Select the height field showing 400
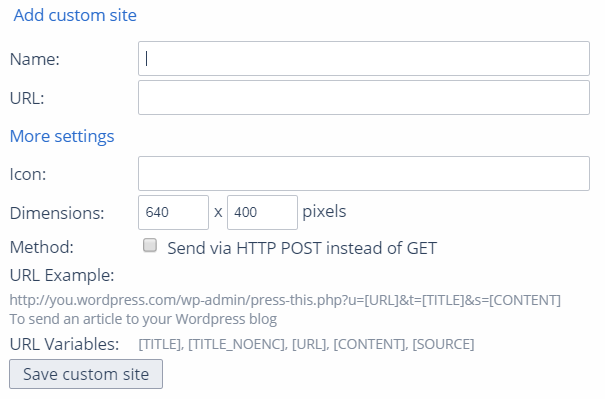 click(x=262, y=213)
